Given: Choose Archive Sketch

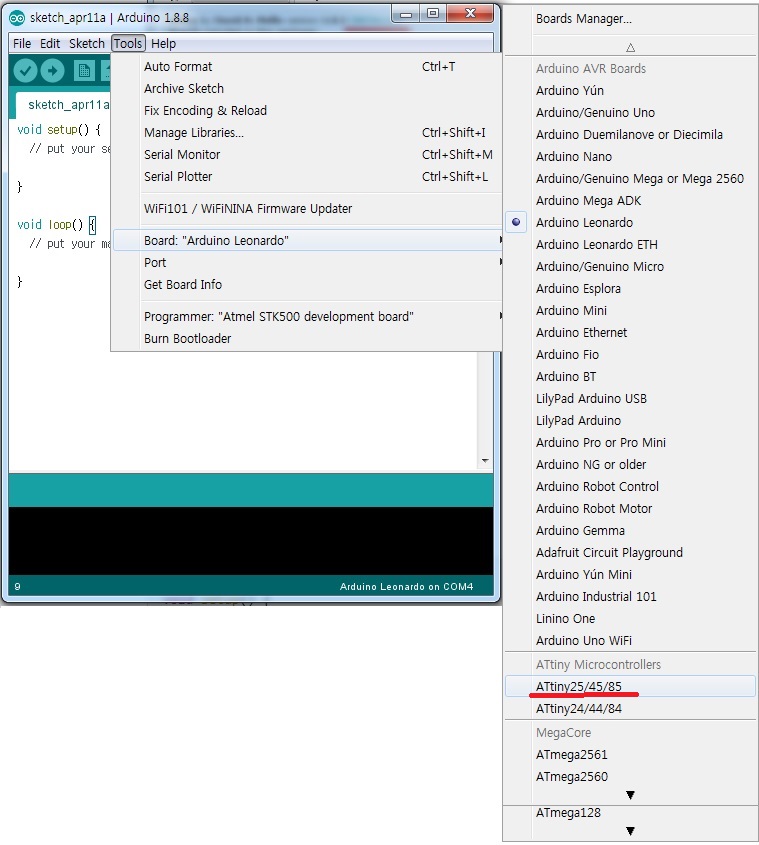Looking at the screenshot, I should [x=307, y=89].
